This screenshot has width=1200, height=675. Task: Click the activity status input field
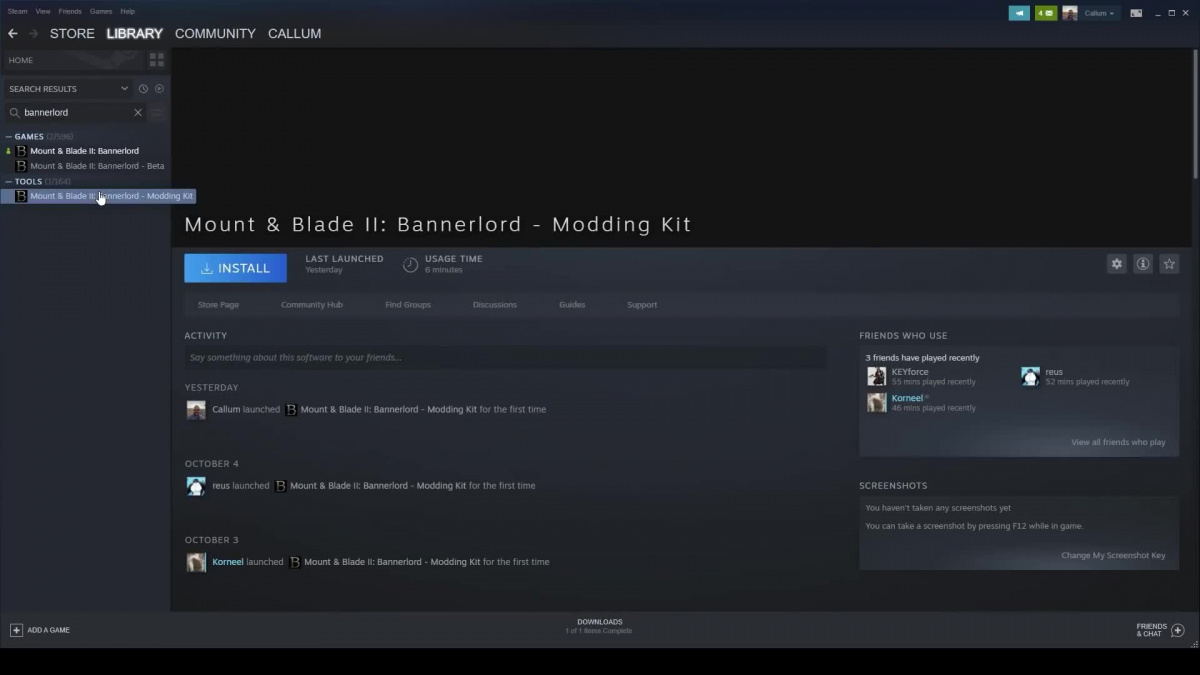pos(505,358)
